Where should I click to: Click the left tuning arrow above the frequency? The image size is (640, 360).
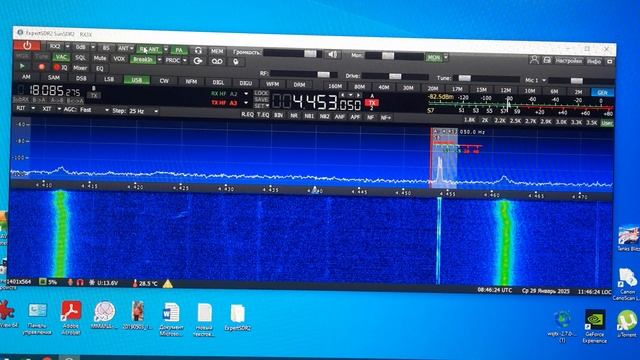click(x=342, y=95)
